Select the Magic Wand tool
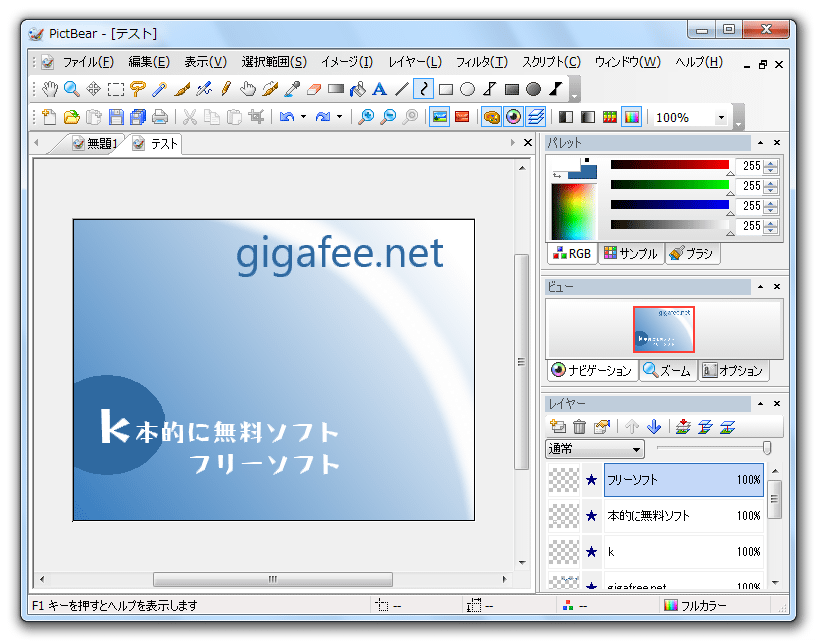The height and width of the screenshot is (644, 819). coord(160,89)
